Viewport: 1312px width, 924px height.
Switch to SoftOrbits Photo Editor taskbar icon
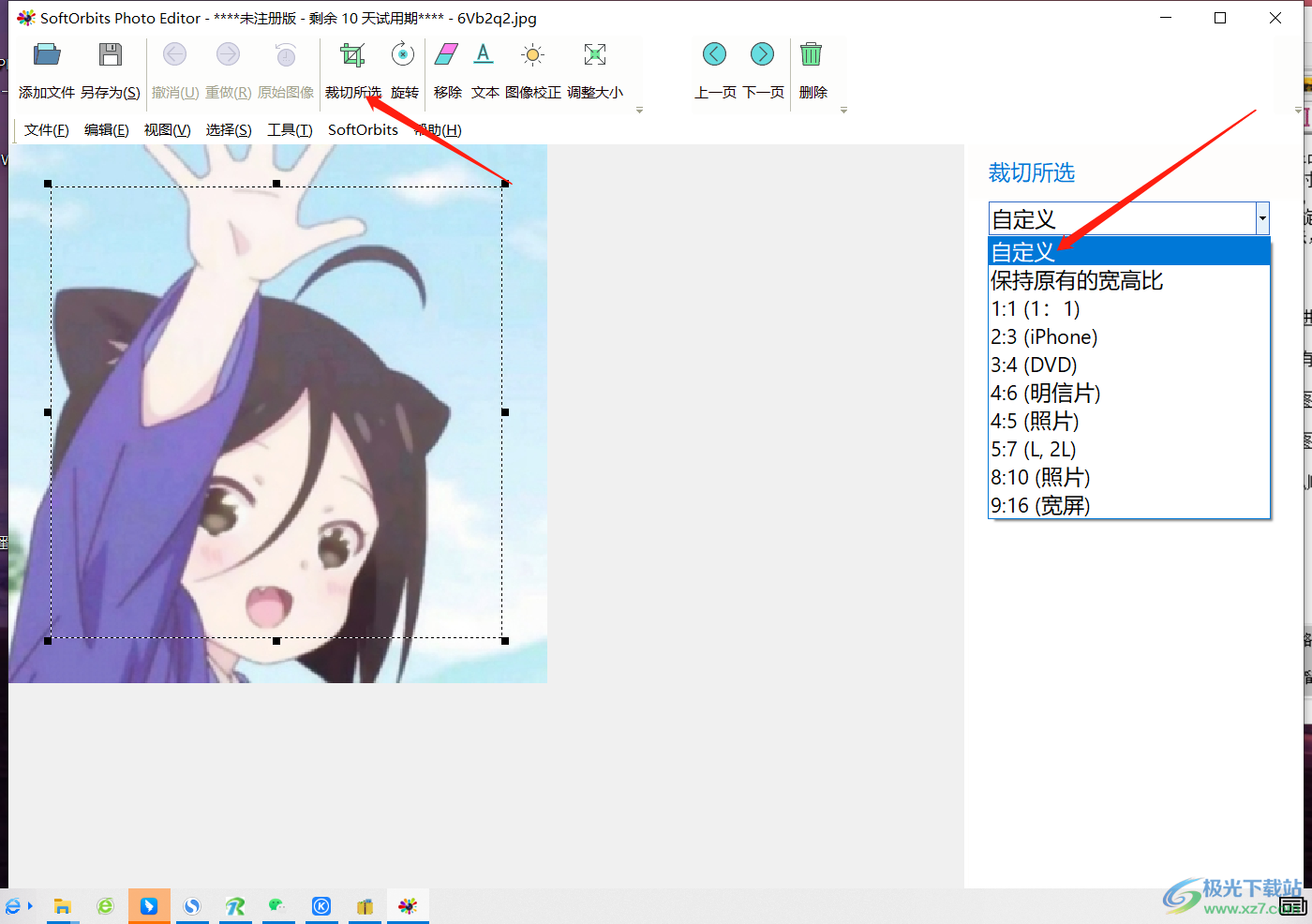[x=408, y=906]
